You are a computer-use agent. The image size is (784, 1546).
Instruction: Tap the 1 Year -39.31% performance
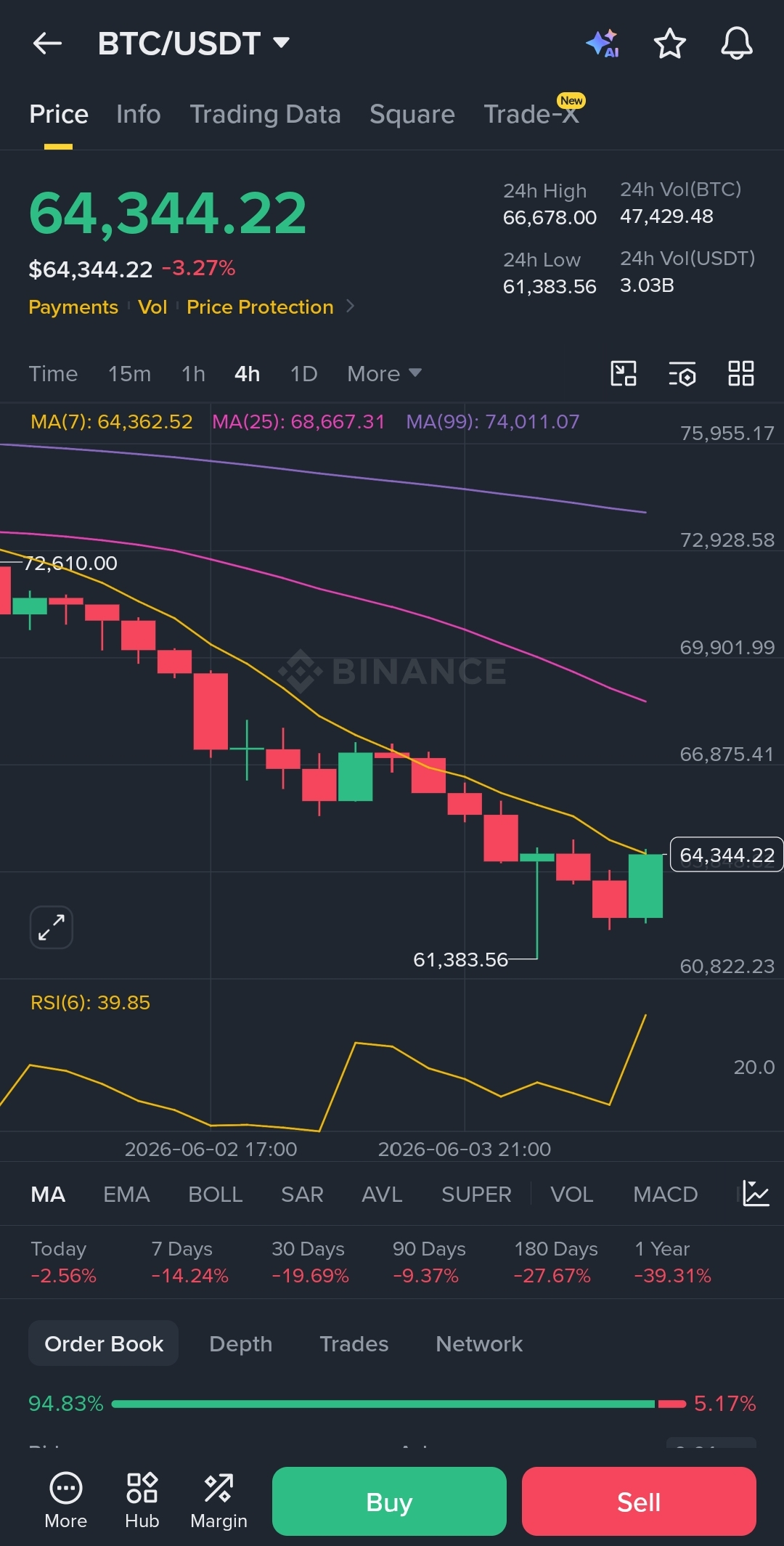[672, 1262]
